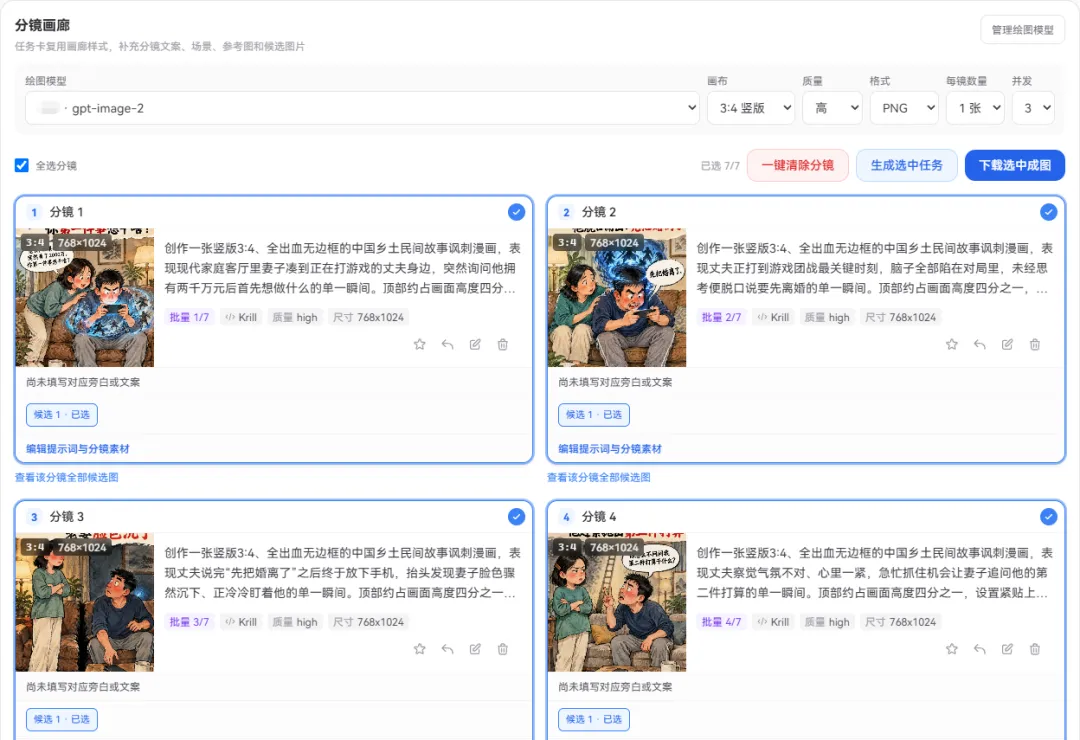Select the 候选 1 · 已选 tag in 分镜 1
Image resolution: width=1080 pixels, height=740 pixels.
62,415
